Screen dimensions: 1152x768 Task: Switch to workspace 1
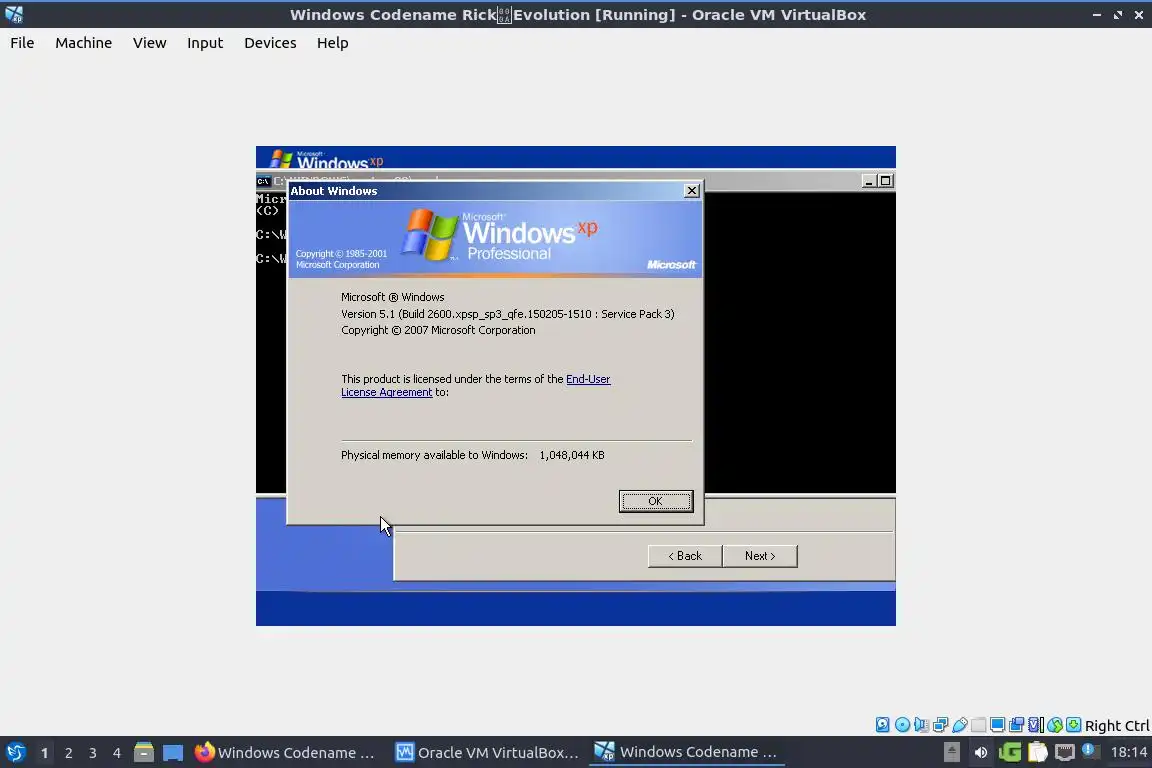click(44, 753)
